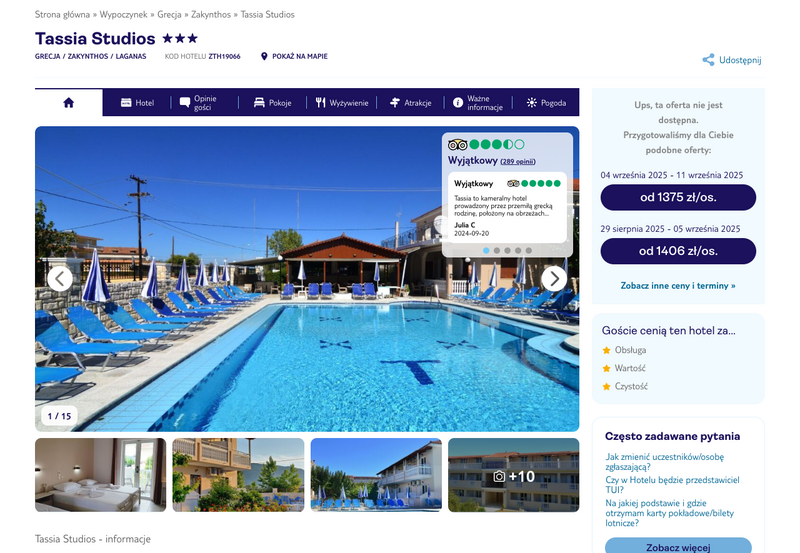This screenshot has height=553, width=800.
Task: Open the 289 opinii reviews link
Action: 518,162
